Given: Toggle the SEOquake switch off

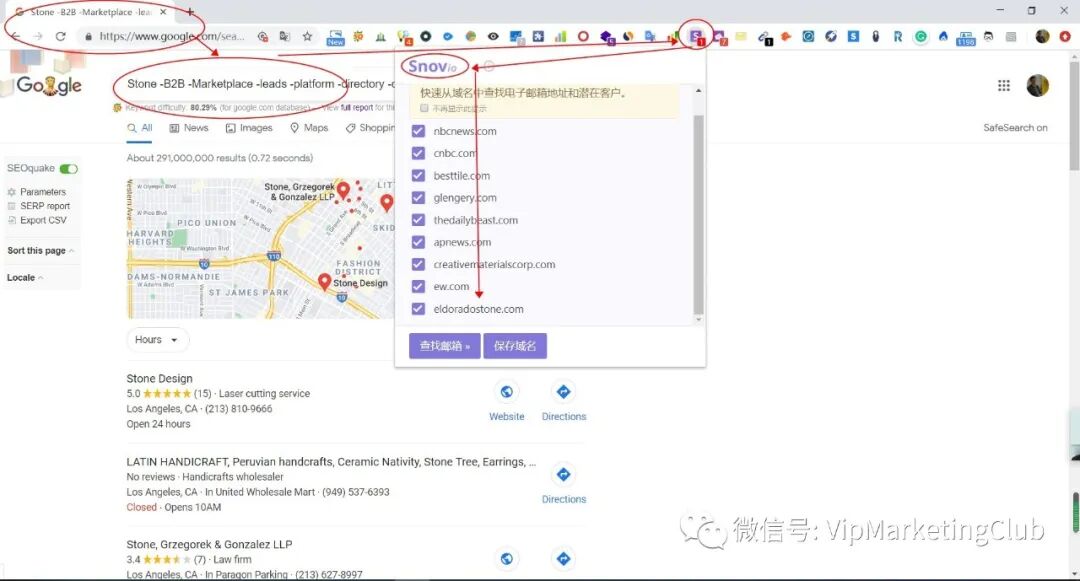Looking at the screenshot, I should tap(68, 169).
